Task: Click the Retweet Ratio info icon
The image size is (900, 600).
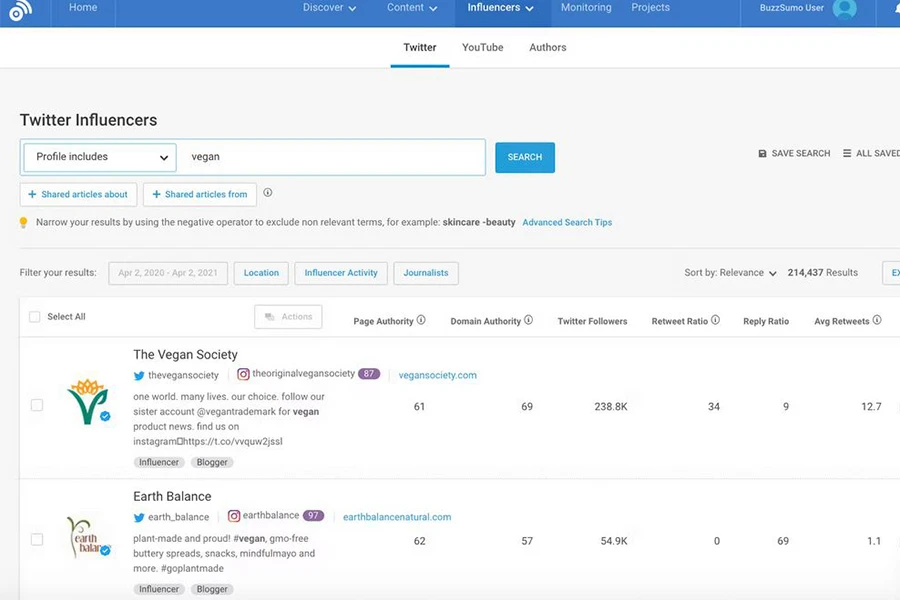Action: click(715, 320)
